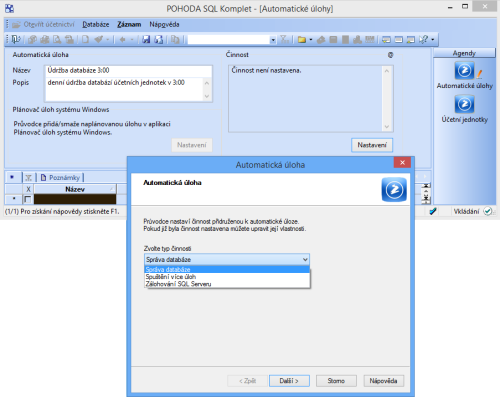
Task: Open the Nápověda menu in menu bar
Action: click(164, 24)
